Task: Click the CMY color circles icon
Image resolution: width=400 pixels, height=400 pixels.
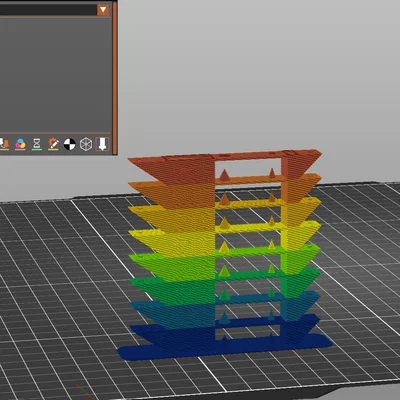Action: pos(20,144)
